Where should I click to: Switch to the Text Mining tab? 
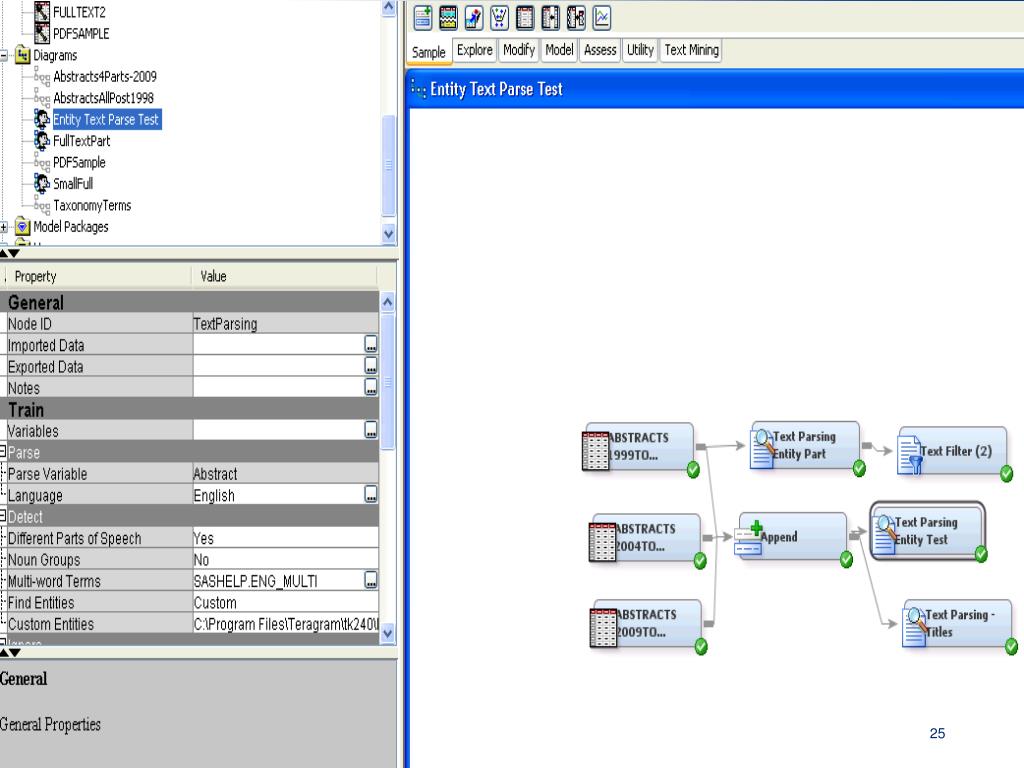(x=692, y=50)
